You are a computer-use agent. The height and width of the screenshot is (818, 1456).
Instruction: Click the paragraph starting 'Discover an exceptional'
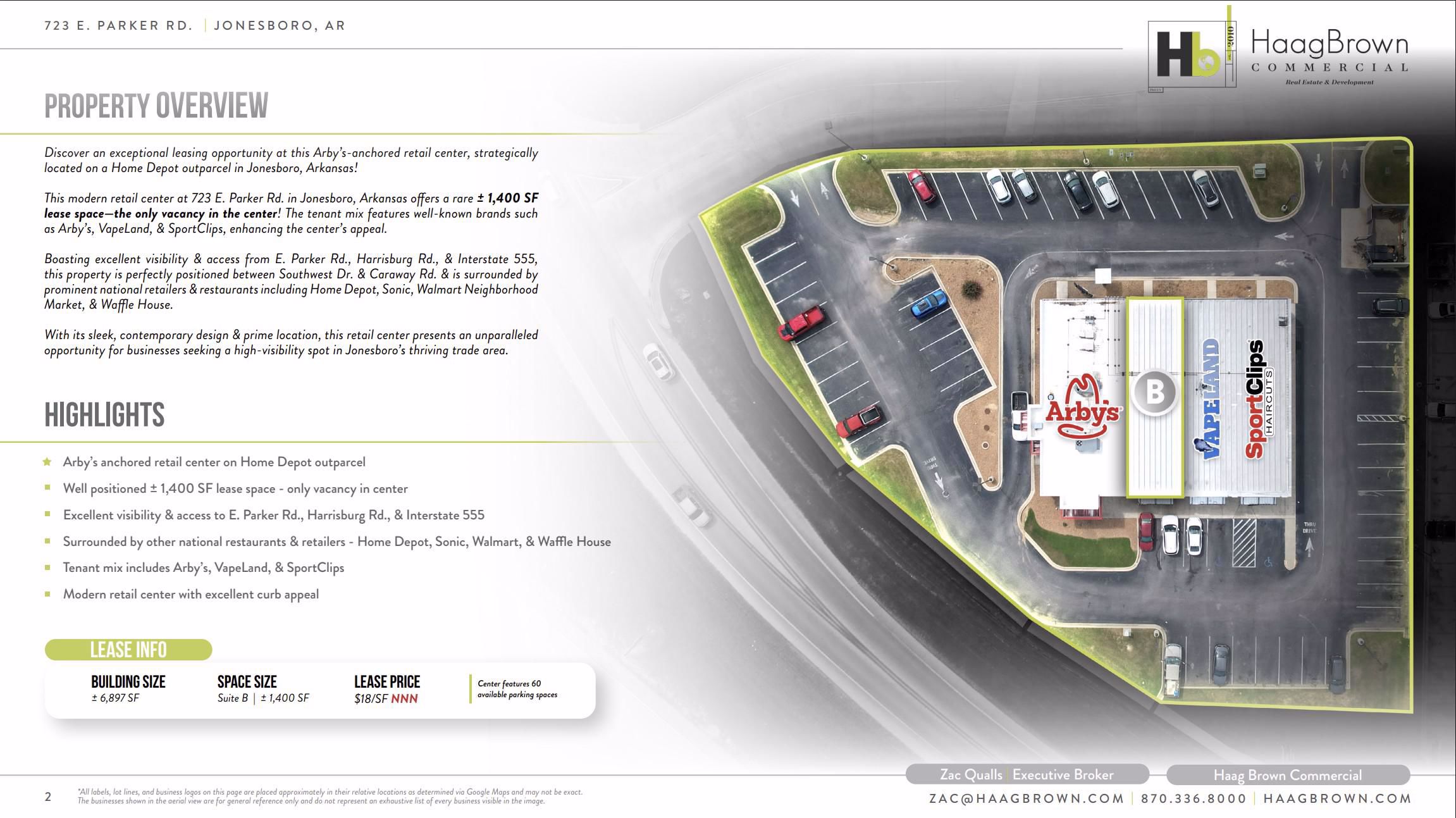[x=291, y=160]
